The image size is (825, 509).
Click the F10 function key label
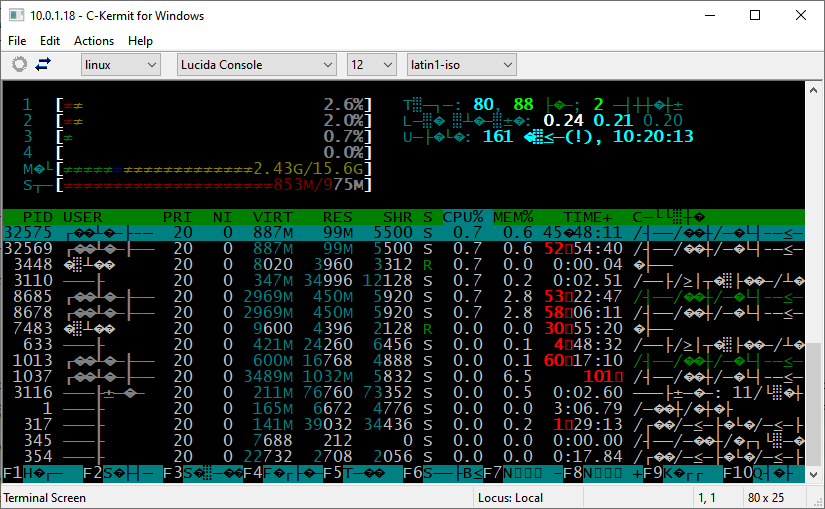point(738,473)
